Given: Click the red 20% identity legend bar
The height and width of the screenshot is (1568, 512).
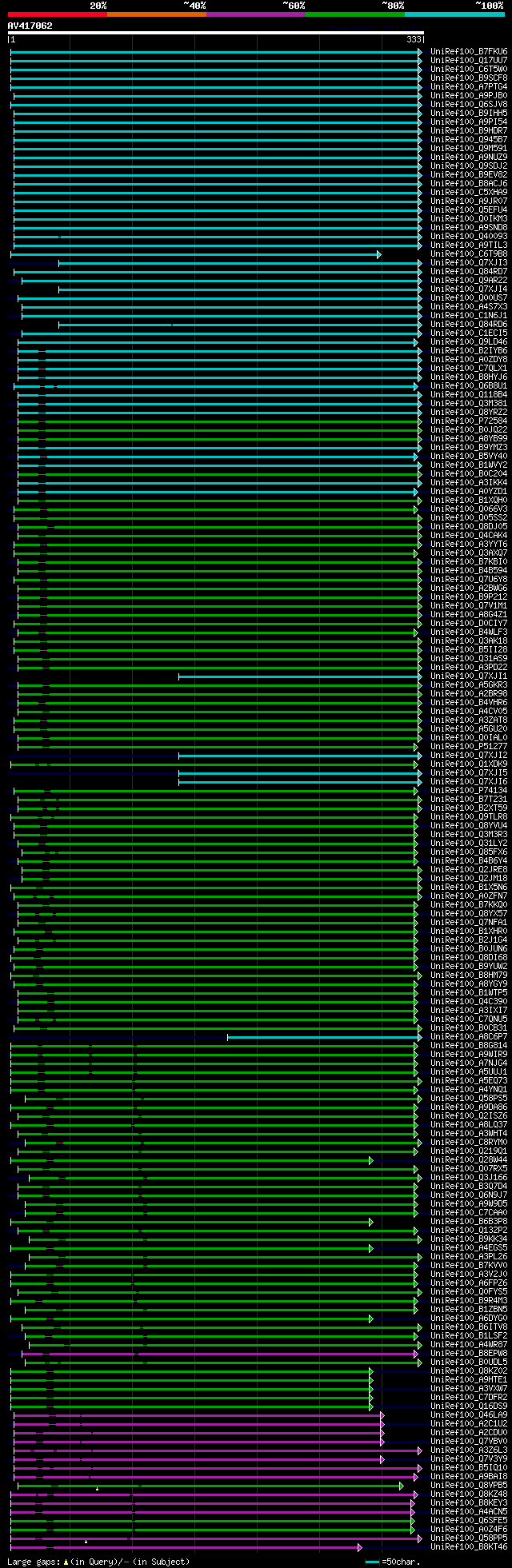Looking at the screenshot, I should [x=57, y=14].
